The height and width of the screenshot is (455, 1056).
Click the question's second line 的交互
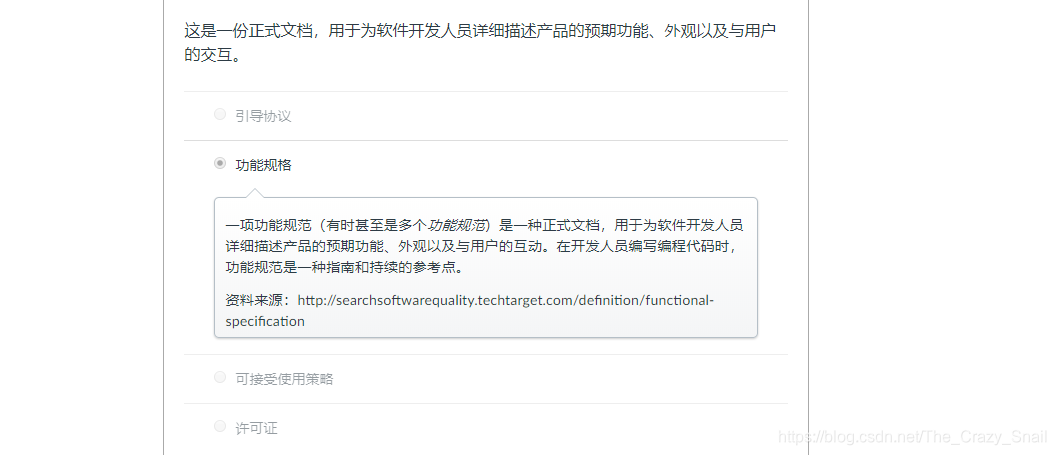[213, 55]
